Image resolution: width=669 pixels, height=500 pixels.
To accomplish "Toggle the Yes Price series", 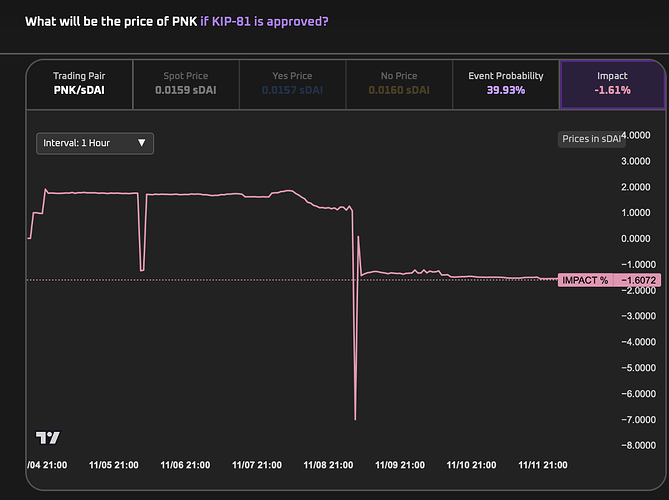I will pos(292,83).
